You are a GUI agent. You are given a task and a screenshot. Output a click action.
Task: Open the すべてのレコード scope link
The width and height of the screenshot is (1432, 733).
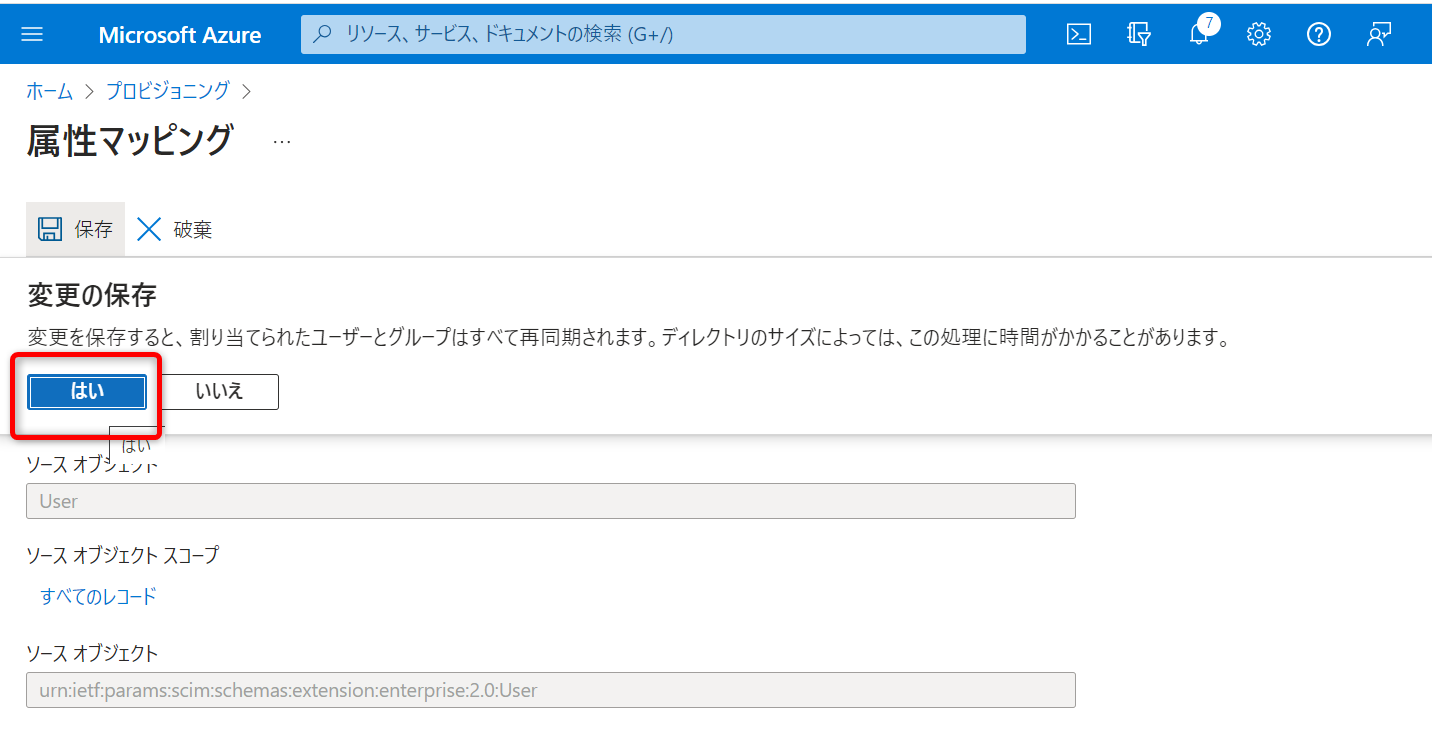click(x=98, y=597)
